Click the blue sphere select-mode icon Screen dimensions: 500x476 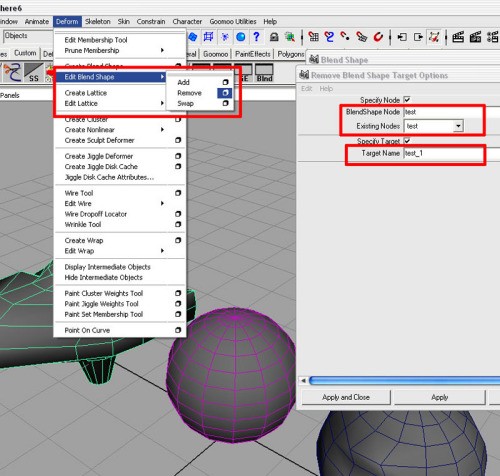pyautogui.click(x=241, y=37)
